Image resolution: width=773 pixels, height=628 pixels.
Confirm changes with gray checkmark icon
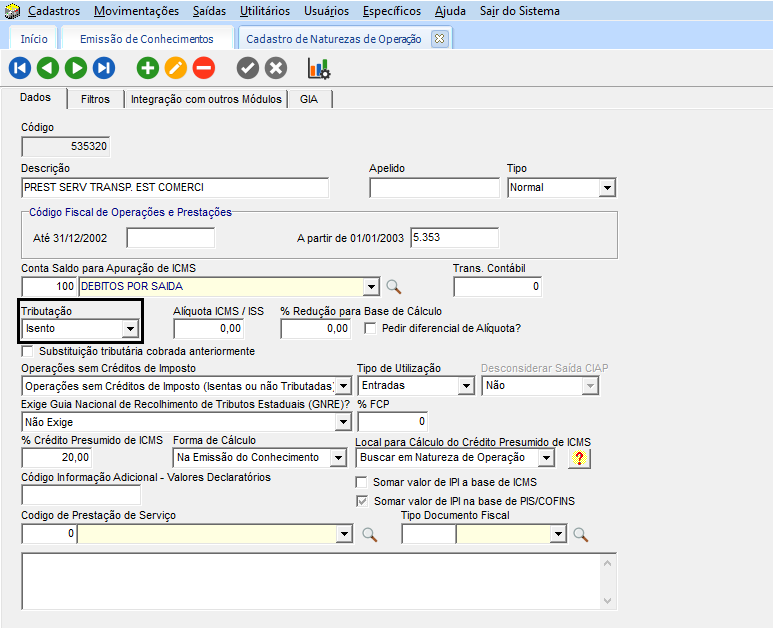click(x=247, y=68)
